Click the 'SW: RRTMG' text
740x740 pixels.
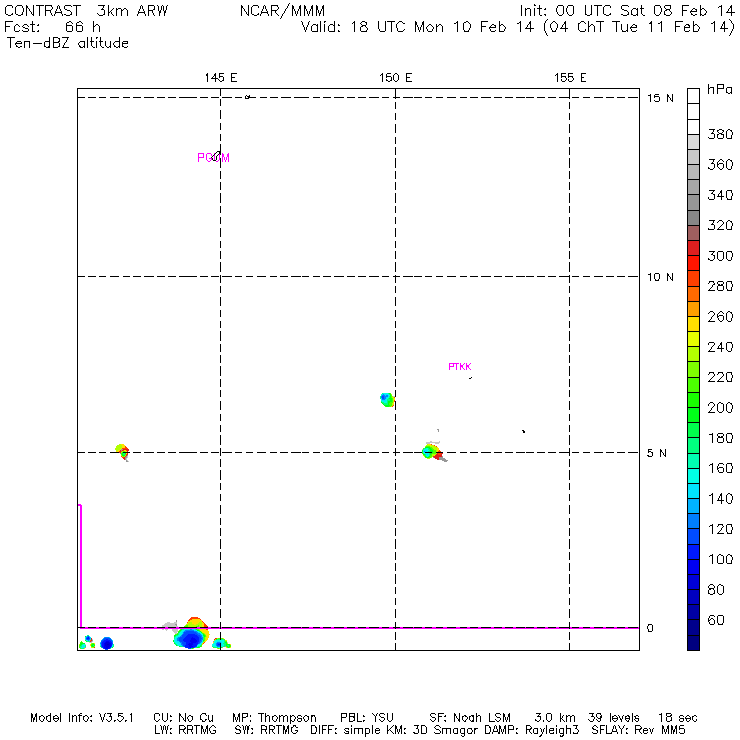point(267,730)
